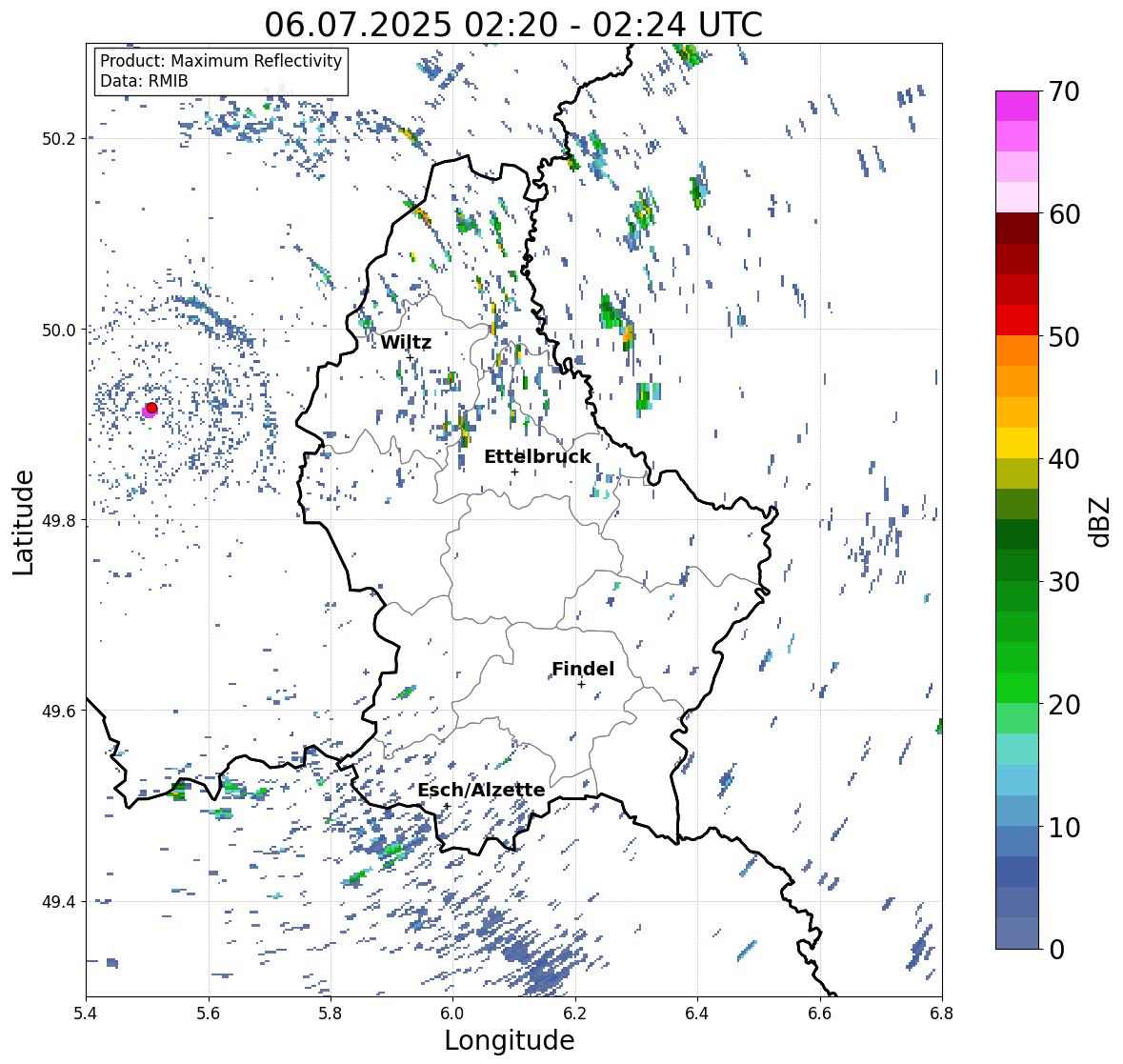
Task: Click the plot title '06.07.2025 02:20 - 02:24 UTC'
Action: 513,25
